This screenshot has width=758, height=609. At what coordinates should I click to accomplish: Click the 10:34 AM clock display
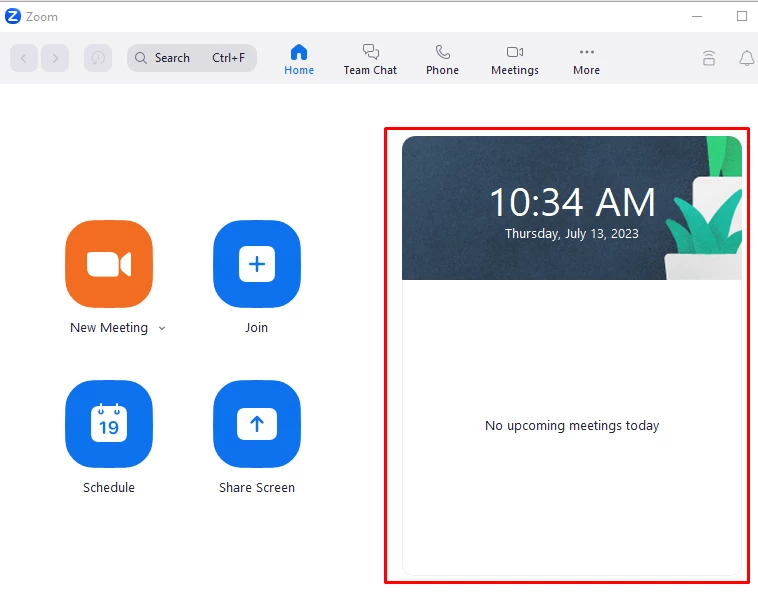572,202
